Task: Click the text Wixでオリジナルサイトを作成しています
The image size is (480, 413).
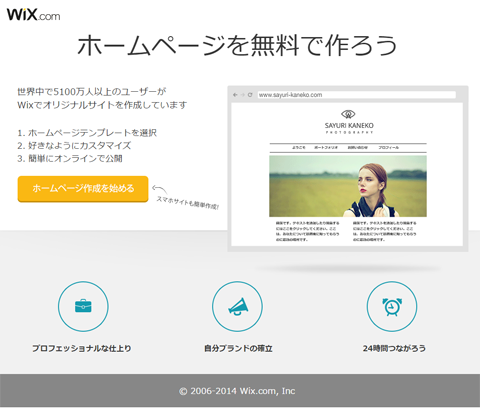Action: click(x=102, y=105)
